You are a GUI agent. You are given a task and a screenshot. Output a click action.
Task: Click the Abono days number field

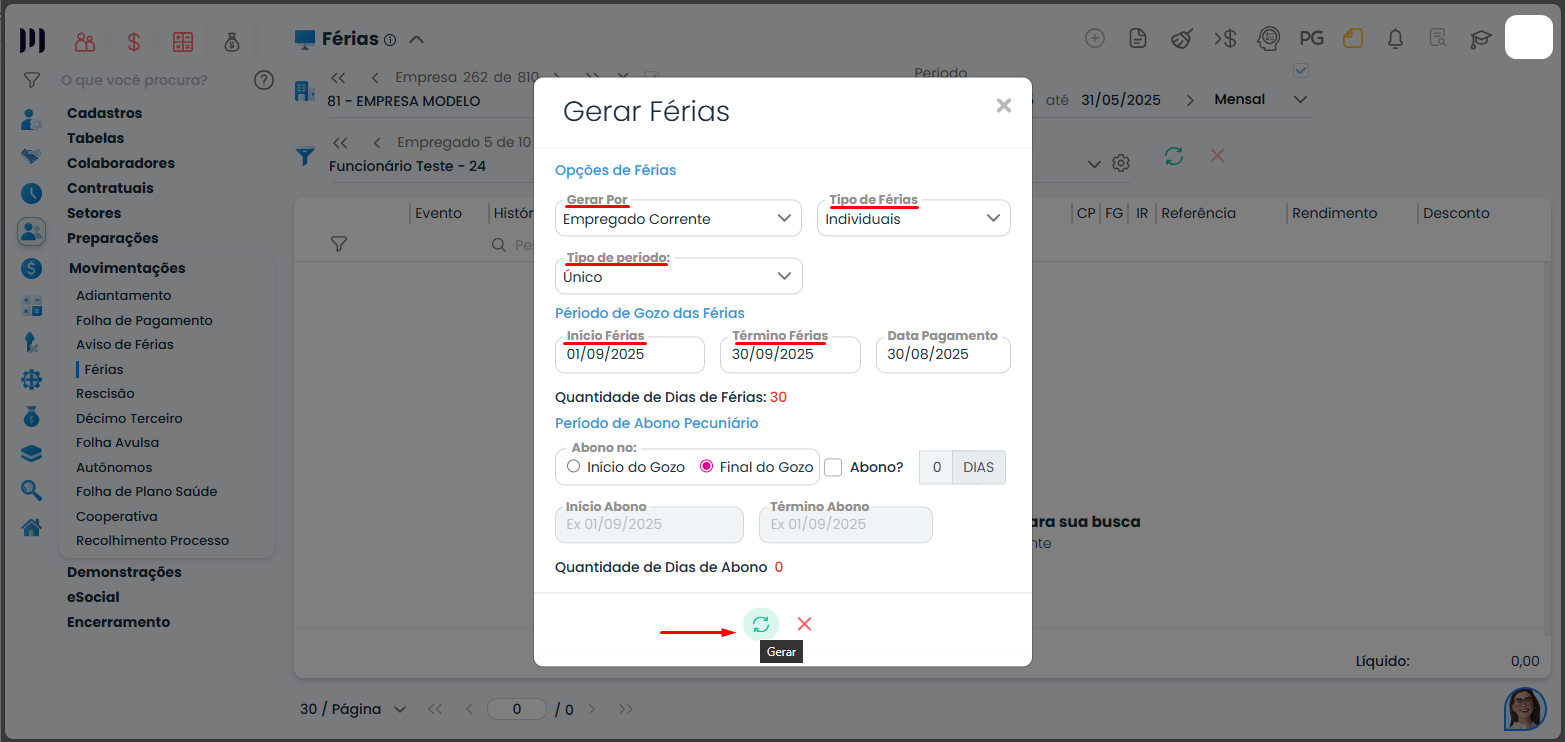coord(936,467)
